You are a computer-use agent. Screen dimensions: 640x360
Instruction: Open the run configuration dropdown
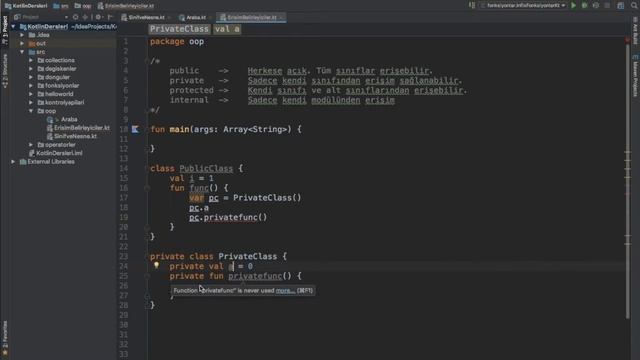tap(523, 6)
